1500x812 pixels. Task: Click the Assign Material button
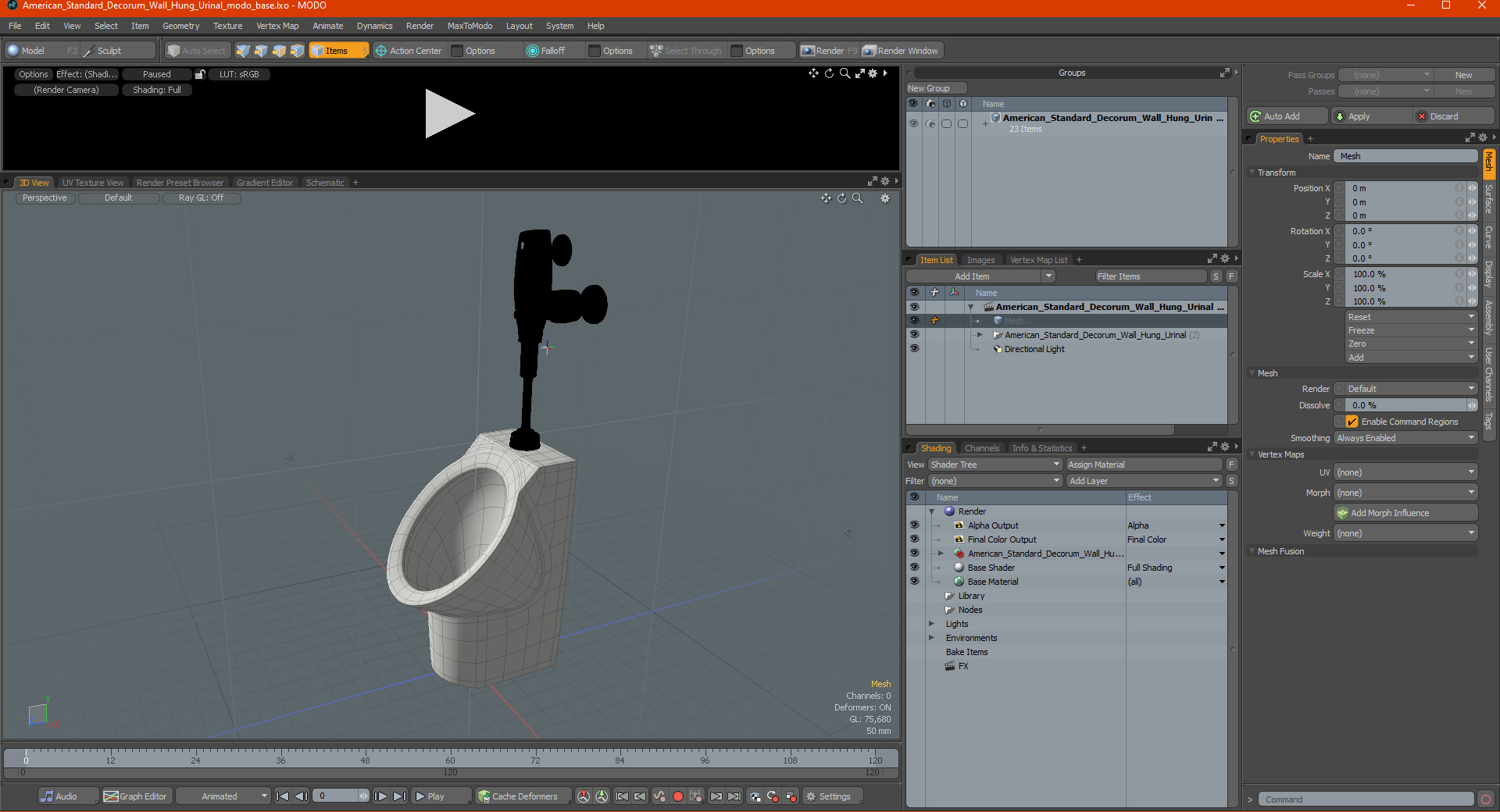(1144, 465)
